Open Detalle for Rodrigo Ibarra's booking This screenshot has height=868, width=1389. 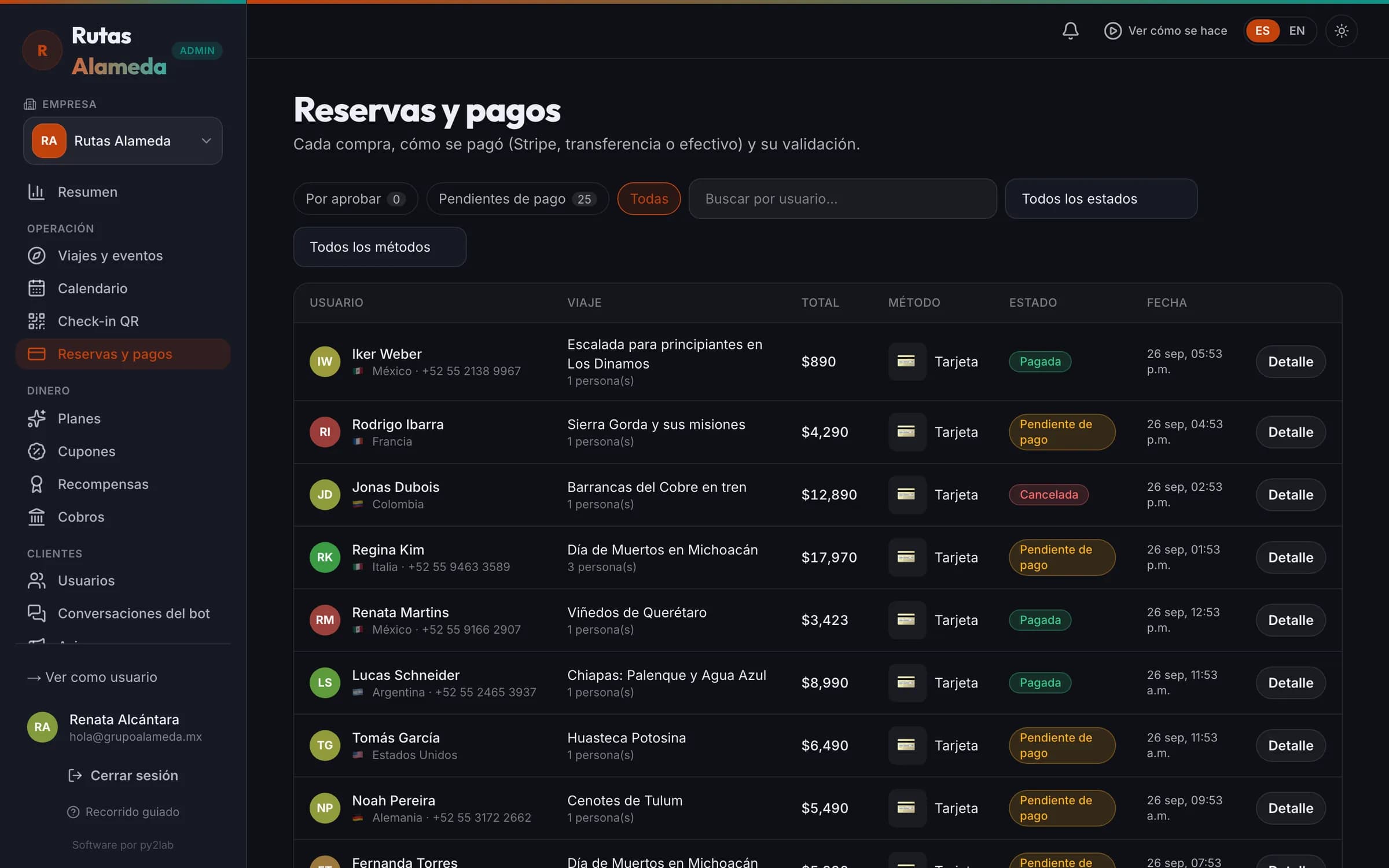(1290, 432)
